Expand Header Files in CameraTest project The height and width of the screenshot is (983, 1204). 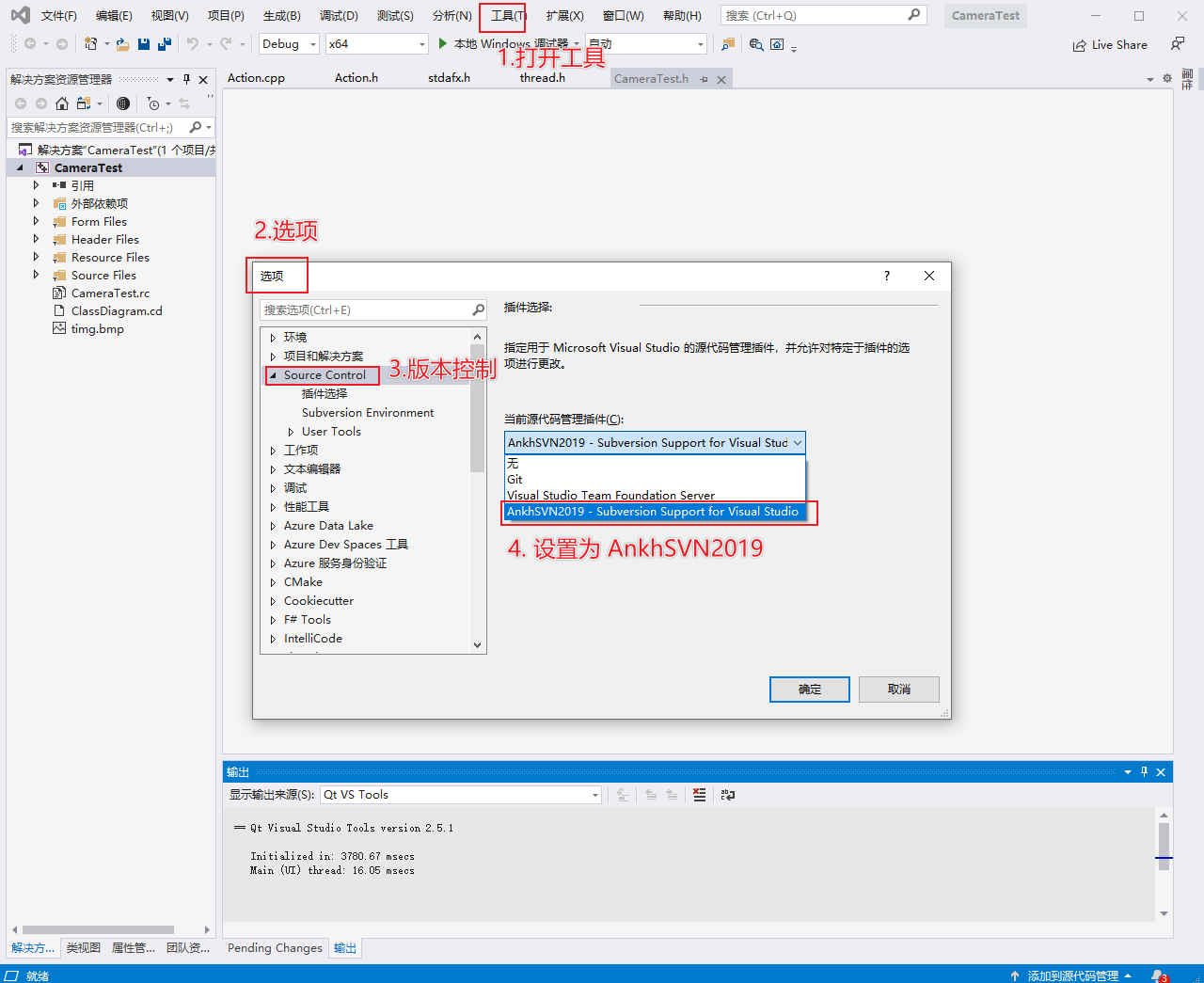pos(38,239)
